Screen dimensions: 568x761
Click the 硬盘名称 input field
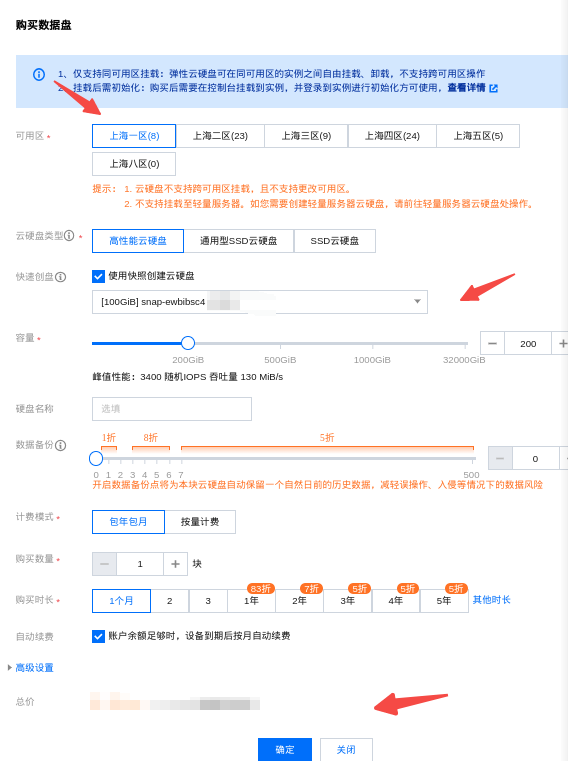172,409
